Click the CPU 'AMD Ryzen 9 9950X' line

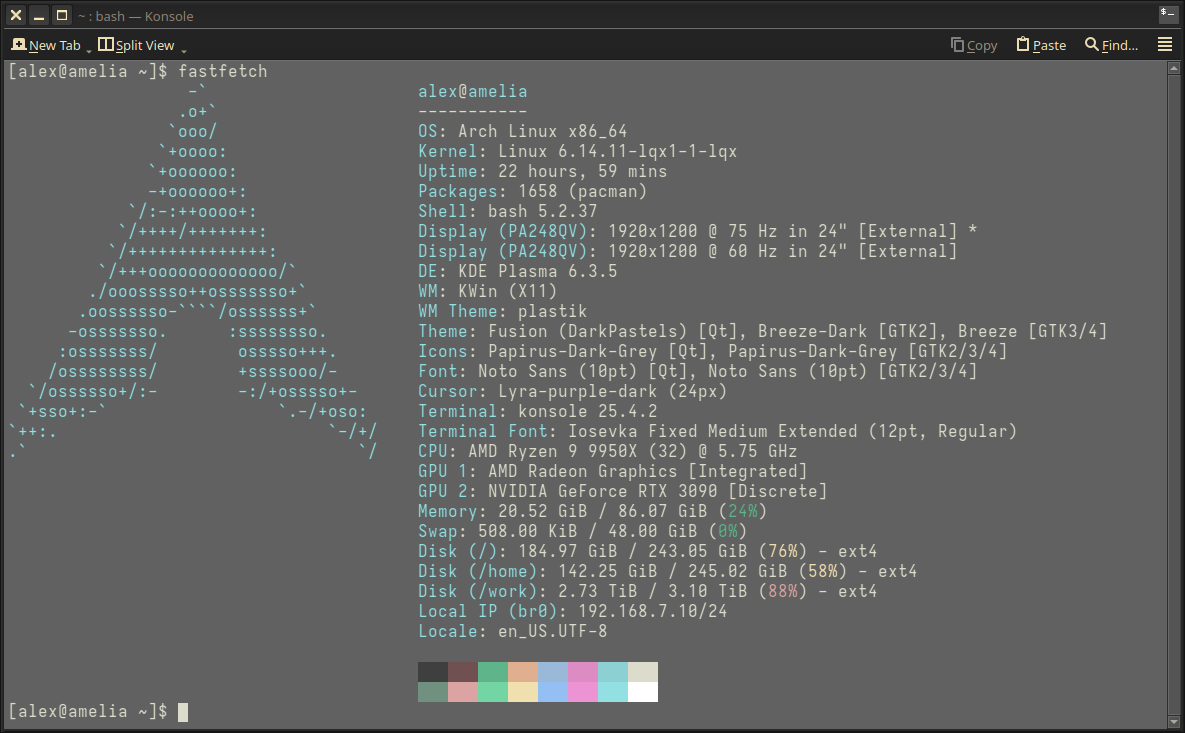point(608,452)
